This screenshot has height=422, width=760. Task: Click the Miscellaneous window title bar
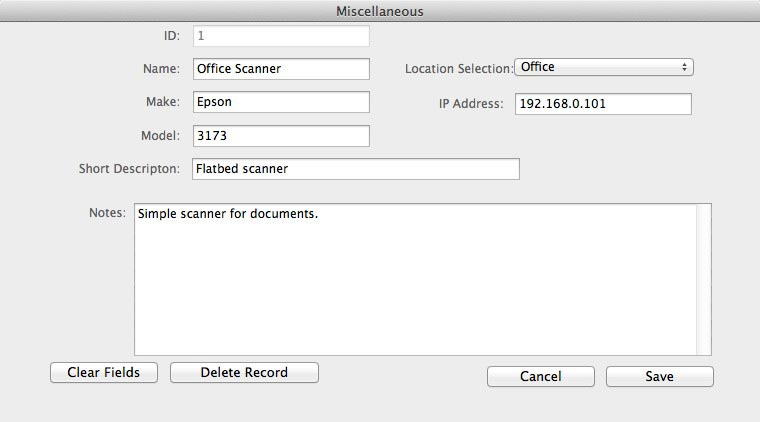click(x=380, y=10)
